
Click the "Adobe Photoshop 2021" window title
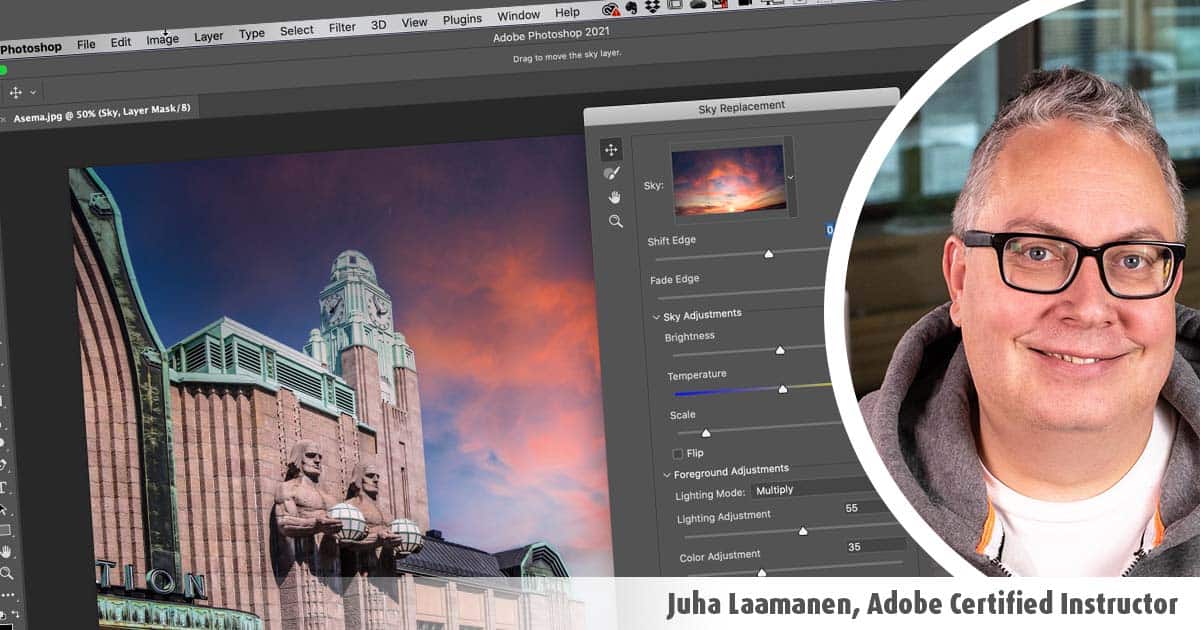tap(550, 36)
